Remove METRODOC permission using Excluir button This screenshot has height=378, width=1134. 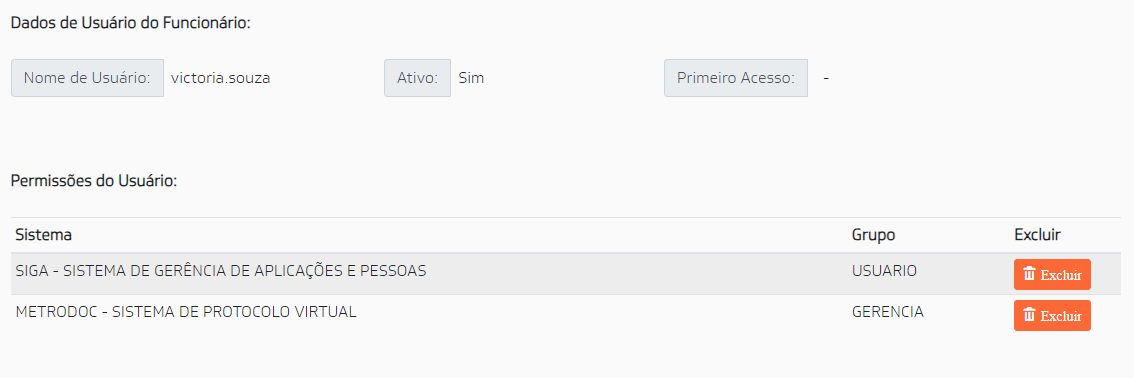pyautogui.click(x=1052, y=316)
